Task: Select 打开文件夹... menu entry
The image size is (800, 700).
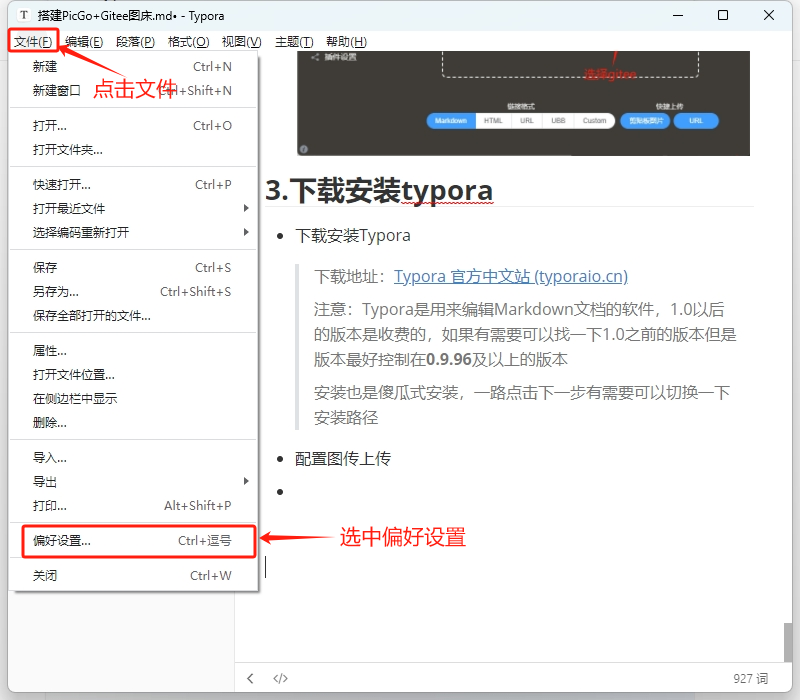Action: pos(133,149)
